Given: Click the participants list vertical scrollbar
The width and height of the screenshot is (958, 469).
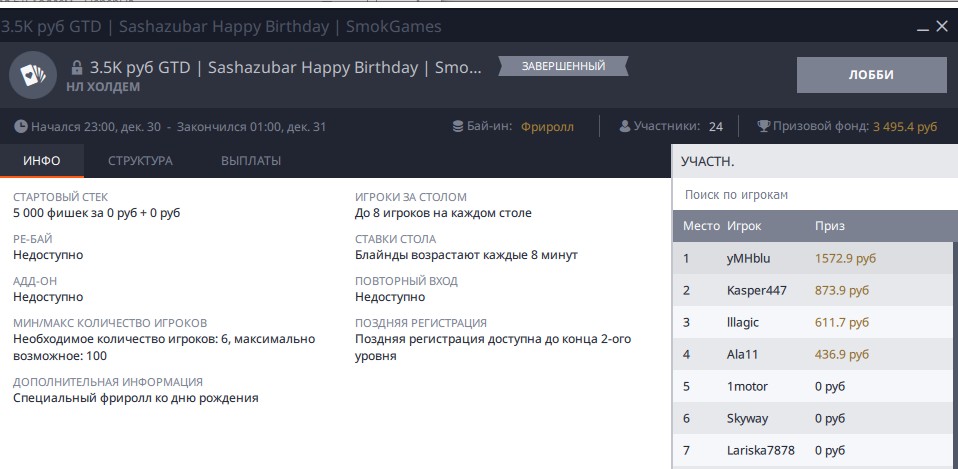Looking at the screenshot, I should tap(954, 354).
